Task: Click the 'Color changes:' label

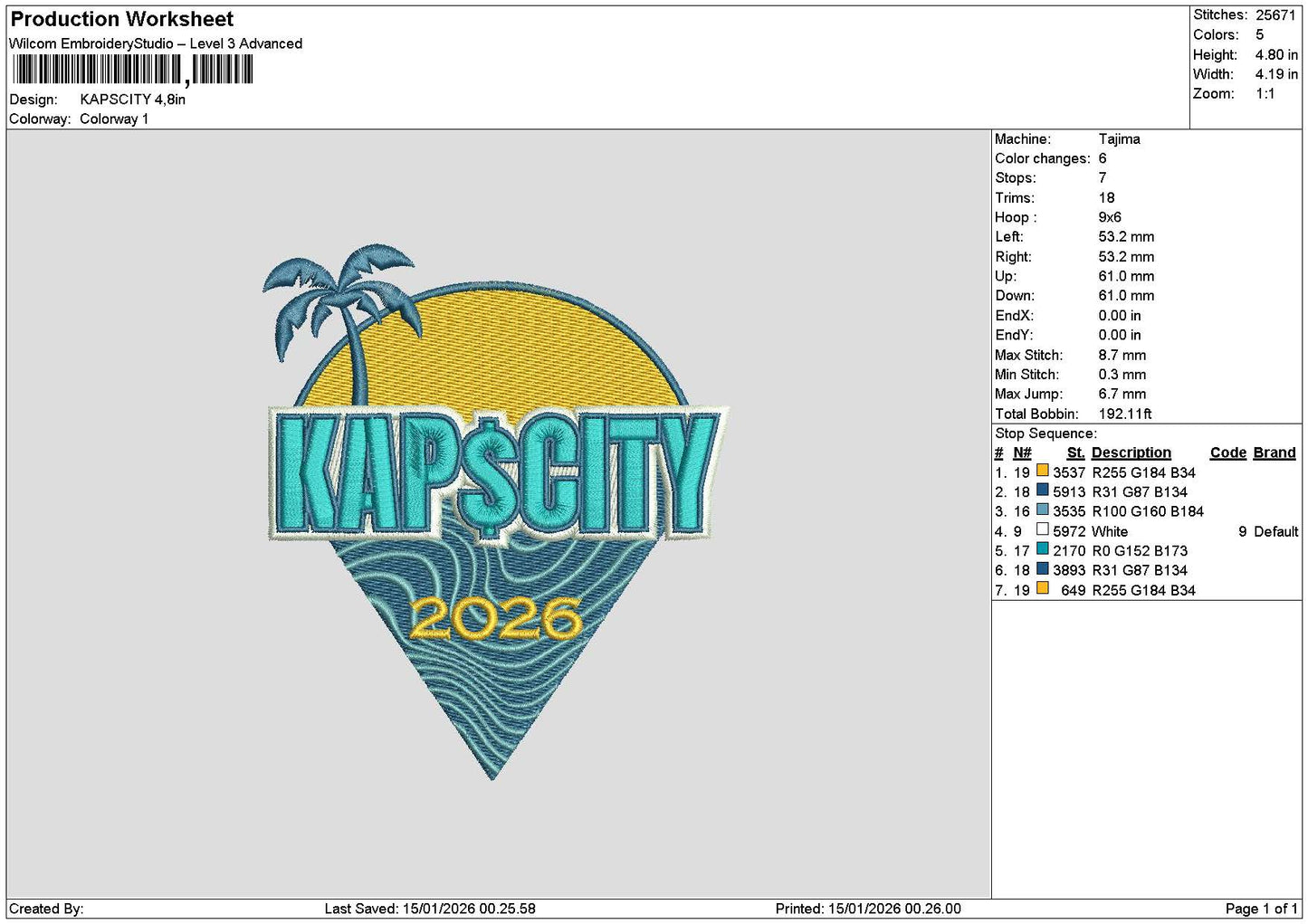Action: point(1043,158)
